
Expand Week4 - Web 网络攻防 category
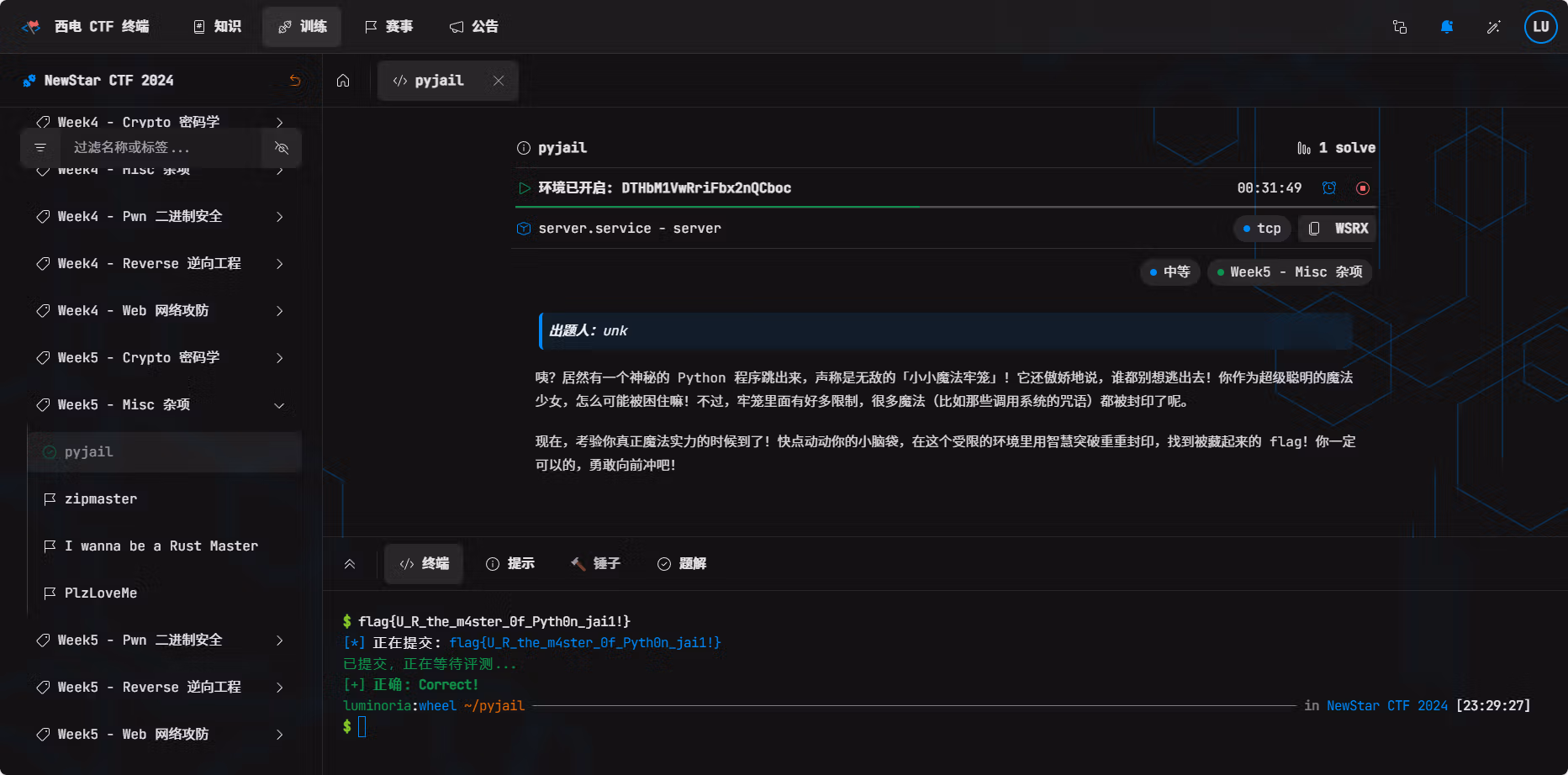161,311
